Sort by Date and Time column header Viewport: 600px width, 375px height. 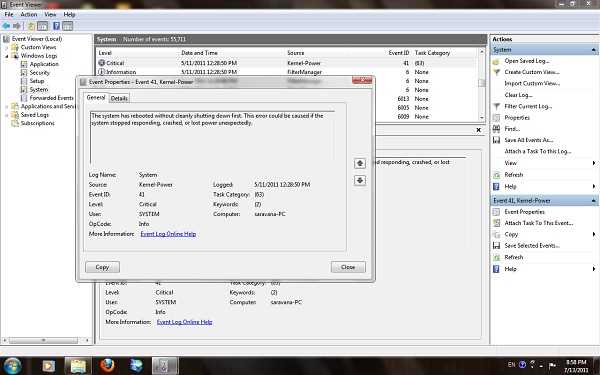coord(199,53)
